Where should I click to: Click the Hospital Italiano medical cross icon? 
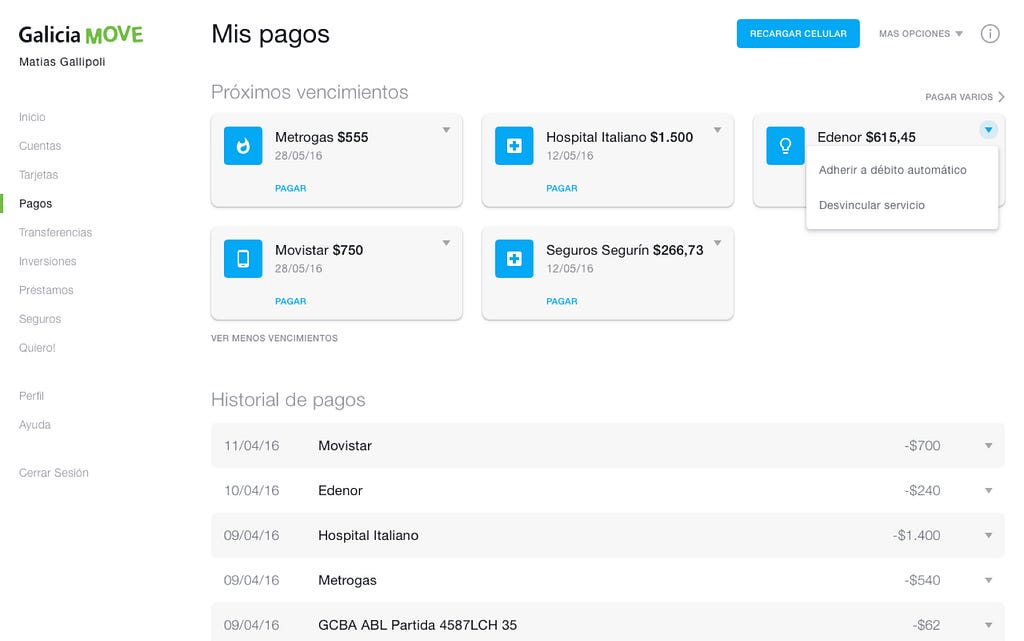[x=514, y=146]
